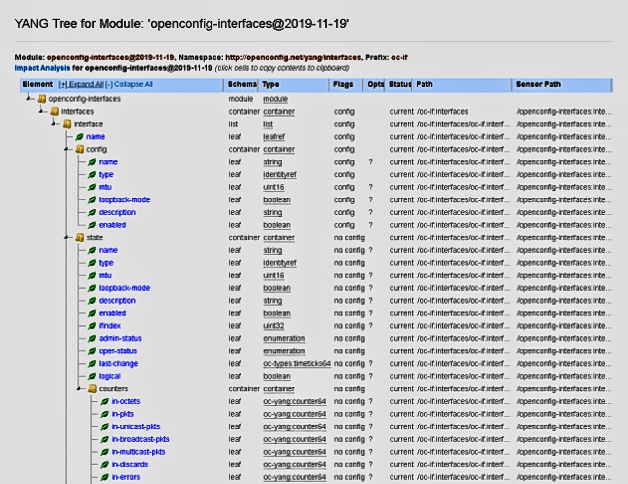Click the leaf icon next to admin-status
The height and width of the screenshot is (484, 628).
(91, 338)
